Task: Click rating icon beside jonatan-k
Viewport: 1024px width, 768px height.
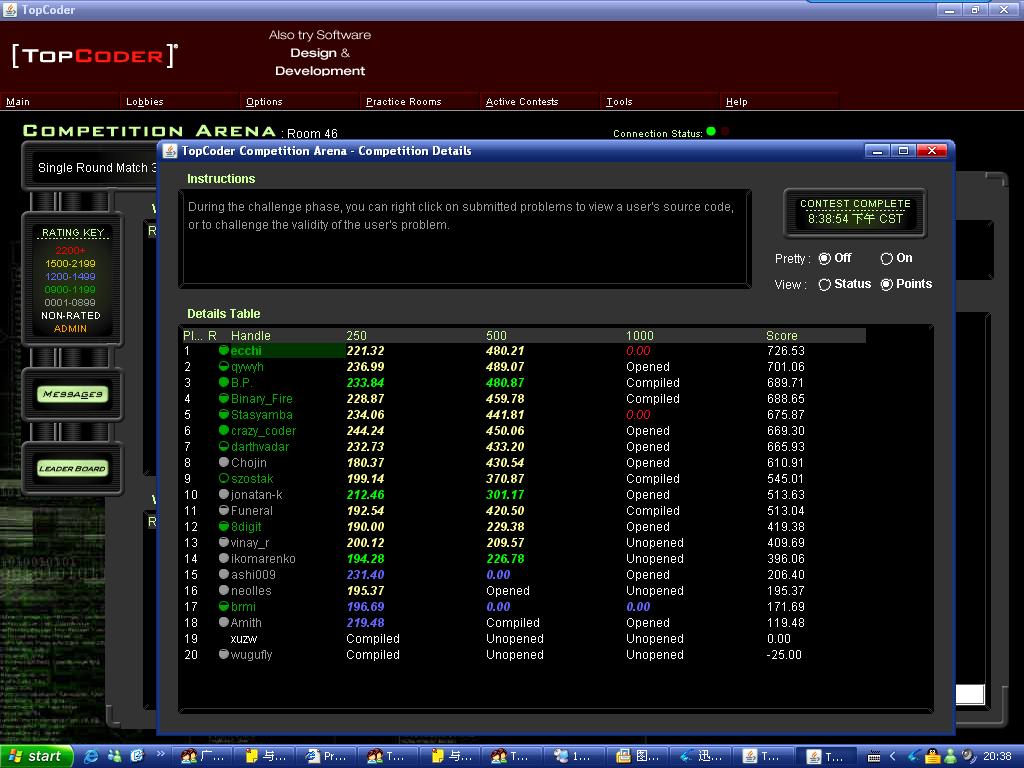Action: pos(223,494)
